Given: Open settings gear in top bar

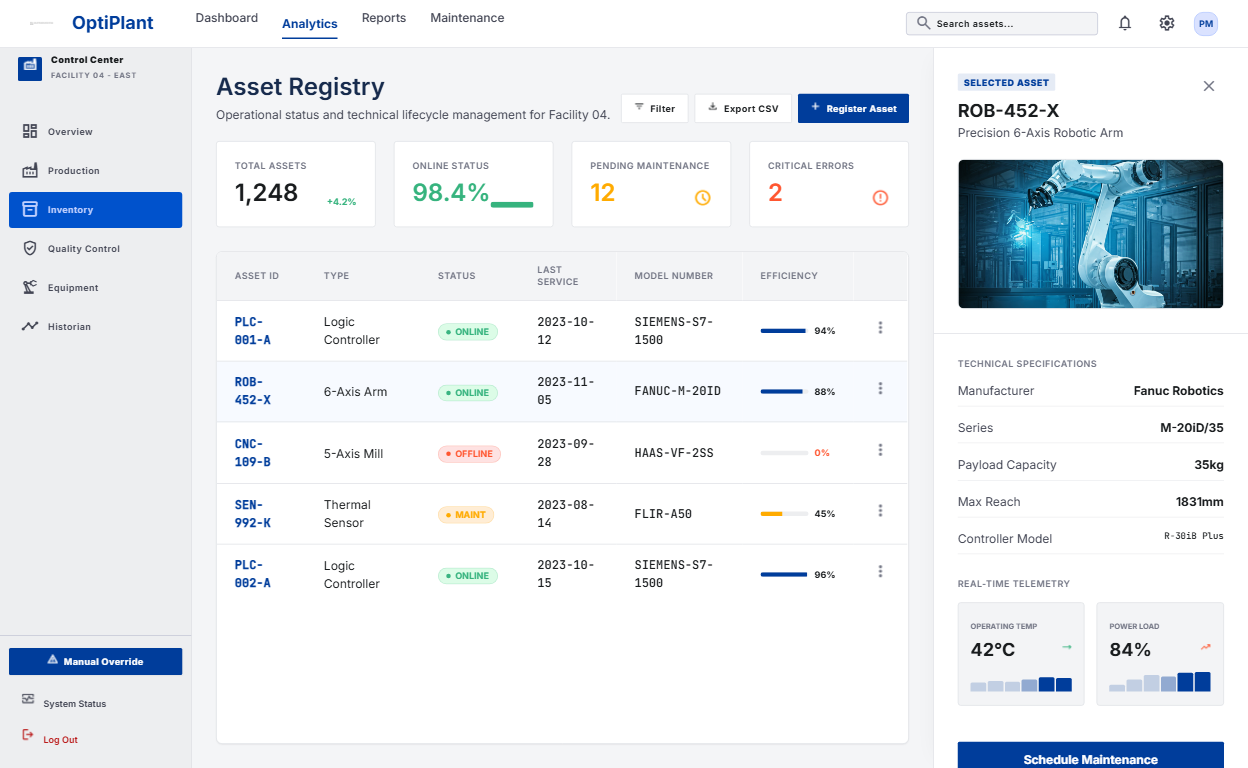Looking at the screenshot, I should (1167, 23).
